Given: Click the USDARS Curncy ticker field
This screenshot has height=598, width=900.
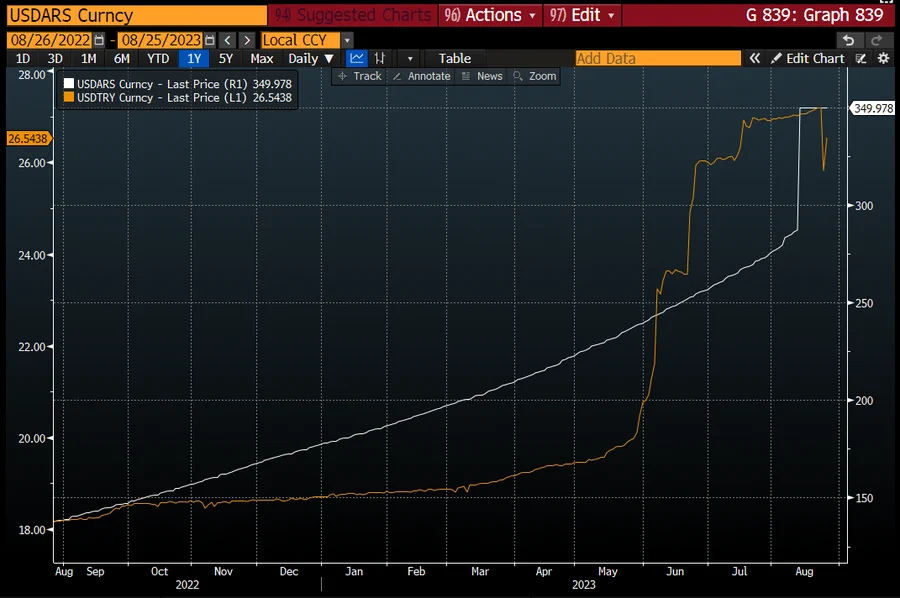Looking at the screenshot, I should (137, 15).
